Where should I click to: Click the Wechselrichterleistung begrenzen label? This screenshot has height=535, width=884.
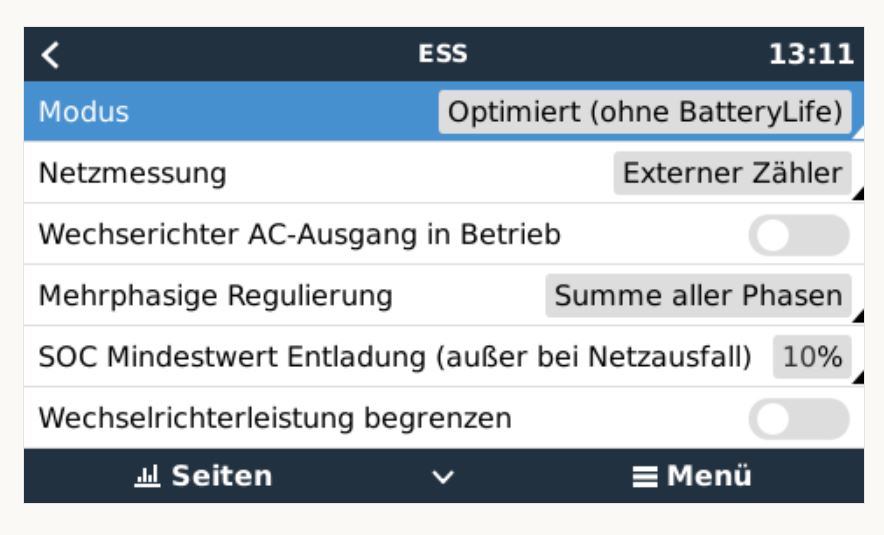pos(275,419)
